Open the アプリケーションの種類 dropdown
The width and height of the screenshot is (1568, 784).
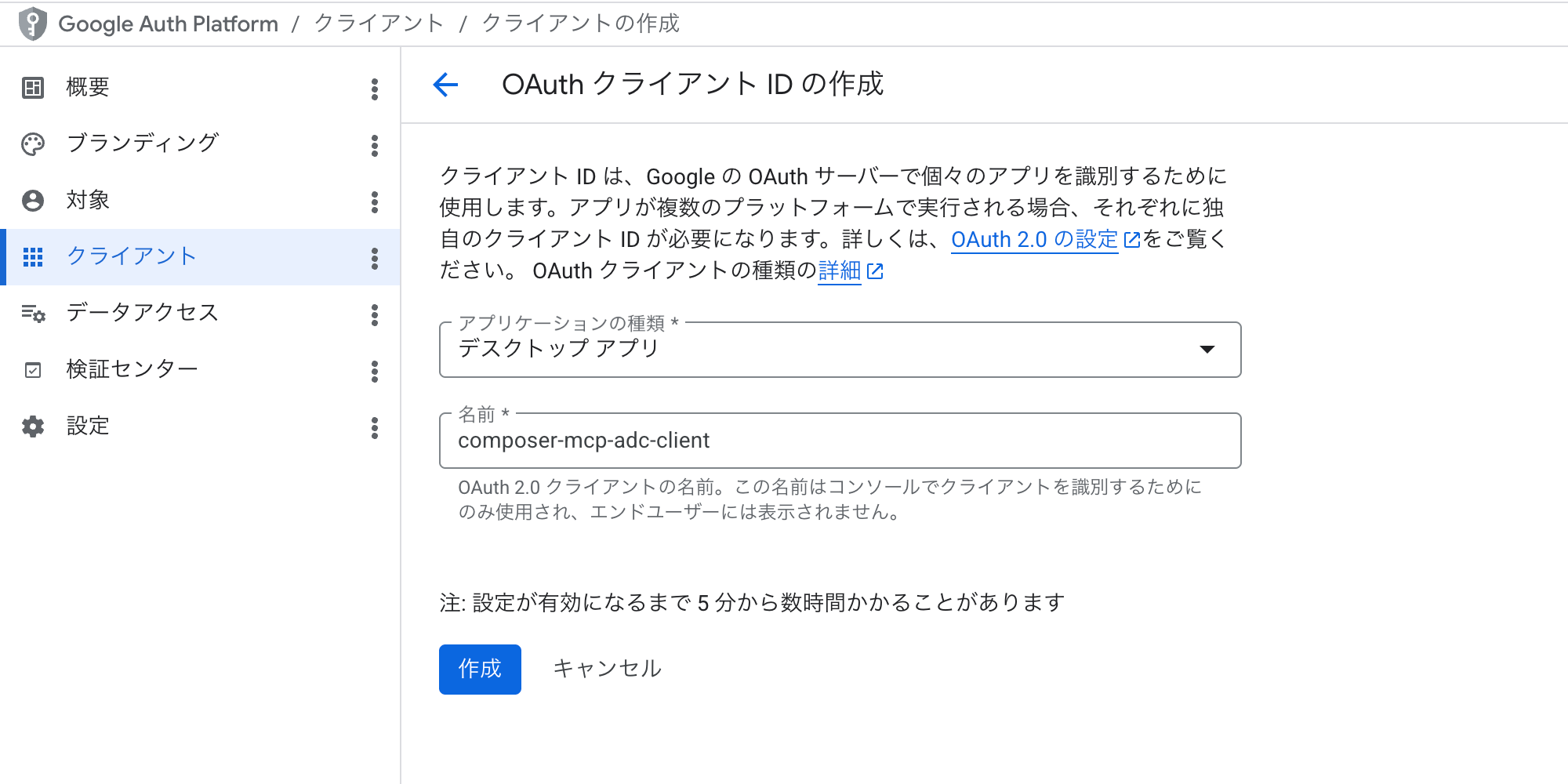pyautogui.click(x=1207, y=350)
